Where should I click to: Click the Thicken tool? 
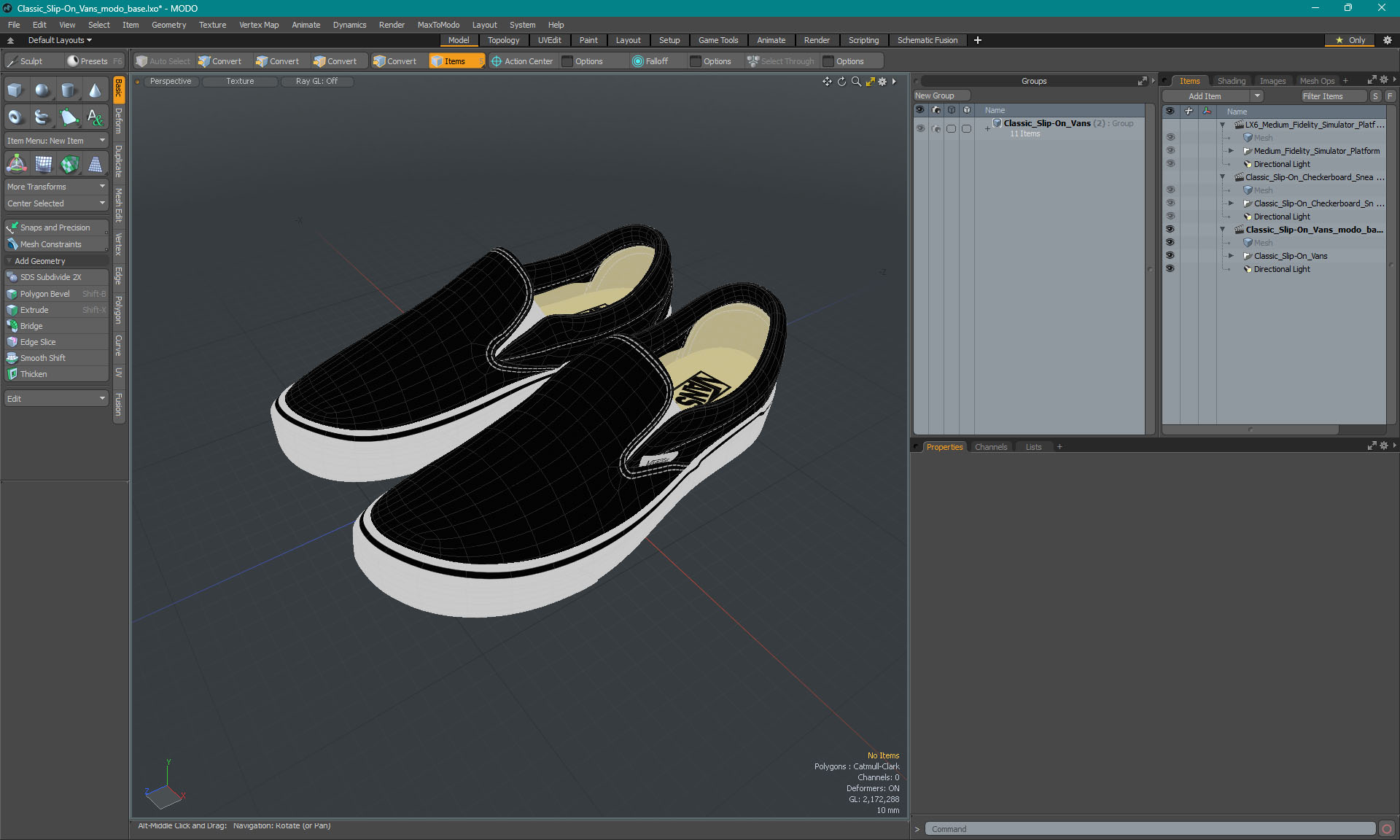pos(57,374)
